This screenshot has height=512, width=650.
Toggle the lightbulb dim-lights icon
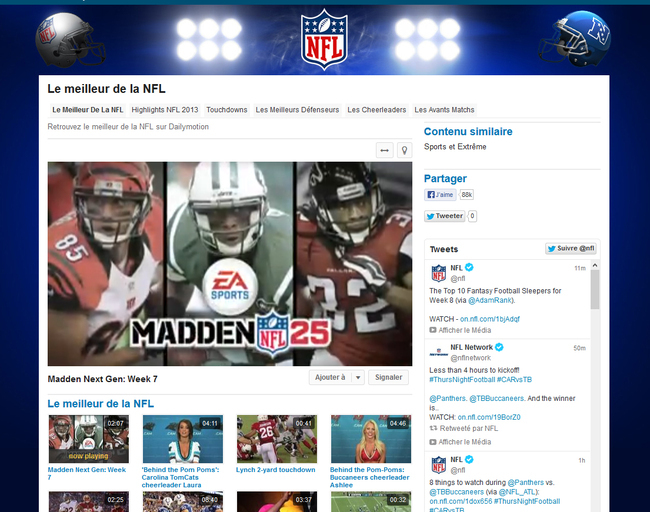pyautogui.click(x=404, y=150)
